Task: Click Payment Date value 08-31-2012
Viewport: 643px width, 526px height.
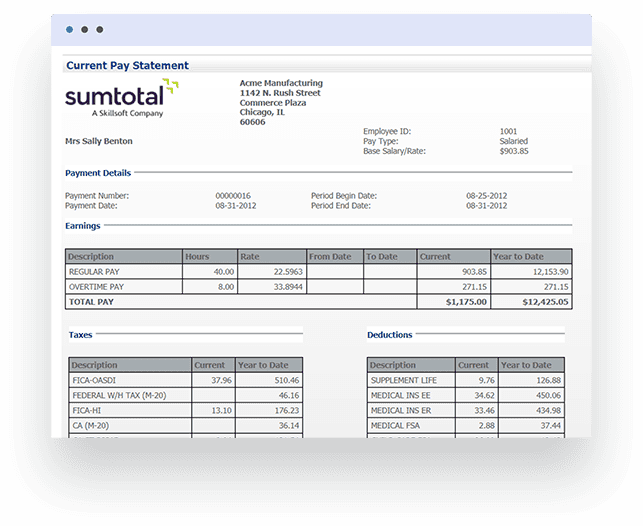Action: pos(236,205)
